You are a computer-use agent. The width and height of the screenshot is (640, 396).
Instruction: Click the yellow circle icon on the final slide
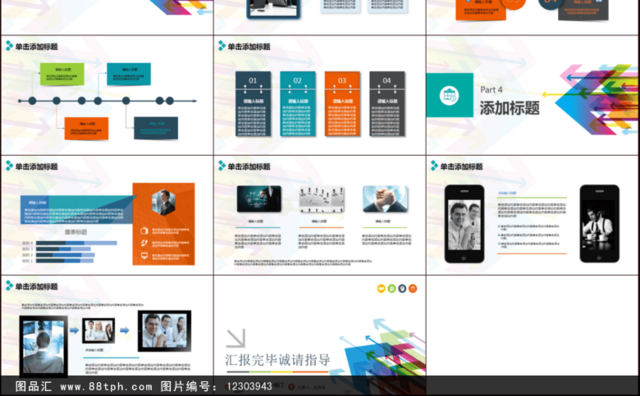(381, 289)
